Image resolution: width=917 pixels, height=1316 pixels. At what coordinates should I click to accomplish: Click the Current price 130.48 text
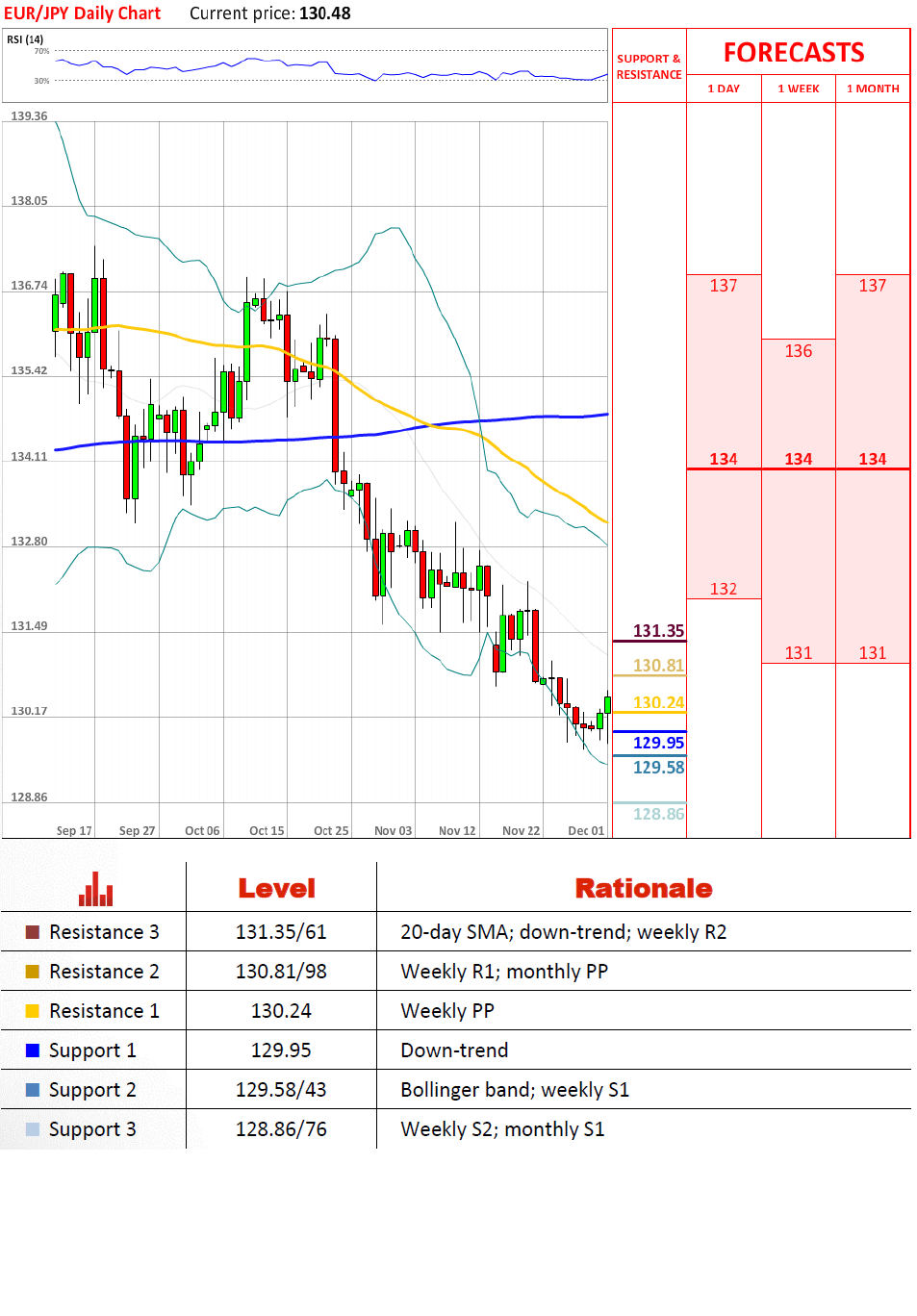[x=270, y=13]
